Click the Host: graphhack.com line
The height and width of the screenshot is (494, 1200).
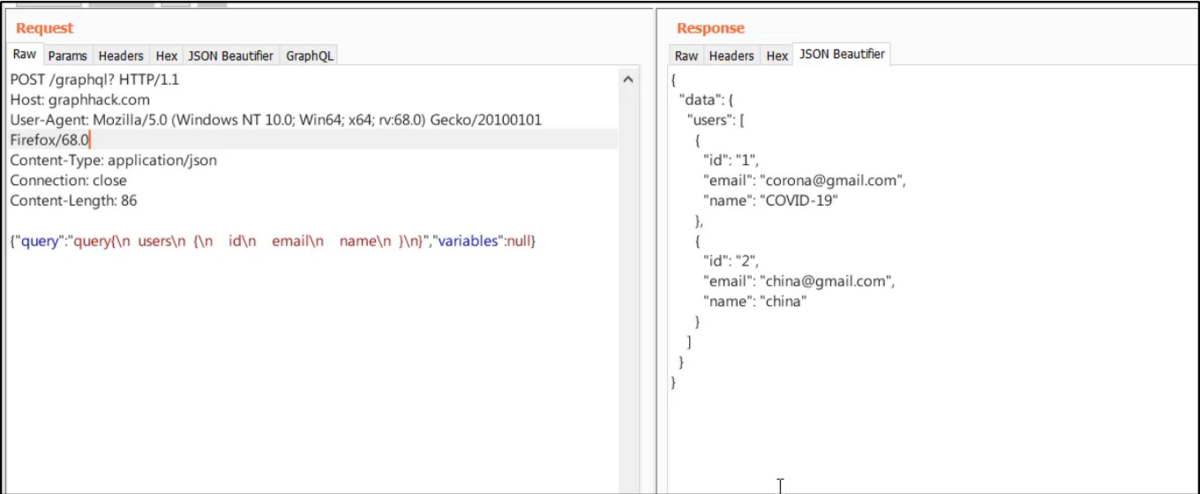click(81, 99)
